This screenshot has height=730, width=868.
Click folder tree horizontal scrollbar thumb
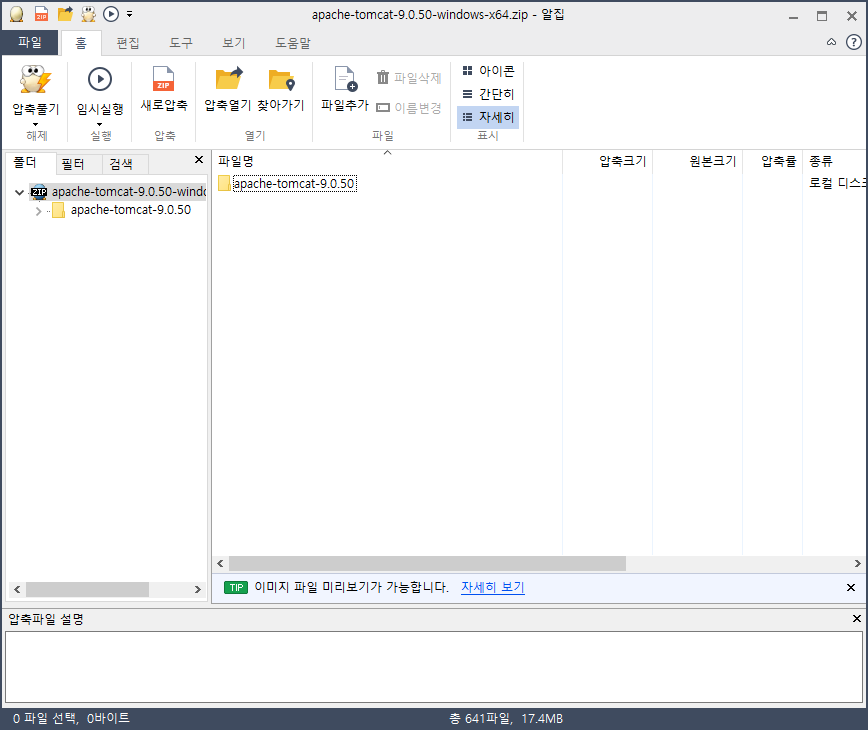(87, 589)
